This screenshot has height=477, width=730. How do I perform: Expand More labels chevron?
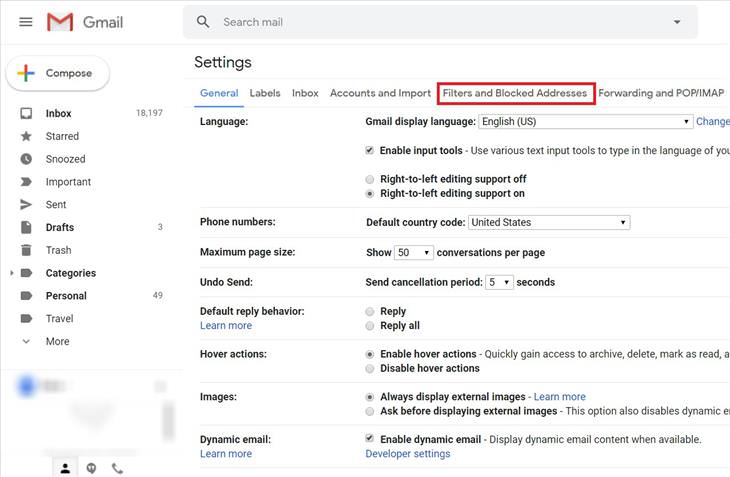coord(26,341)
